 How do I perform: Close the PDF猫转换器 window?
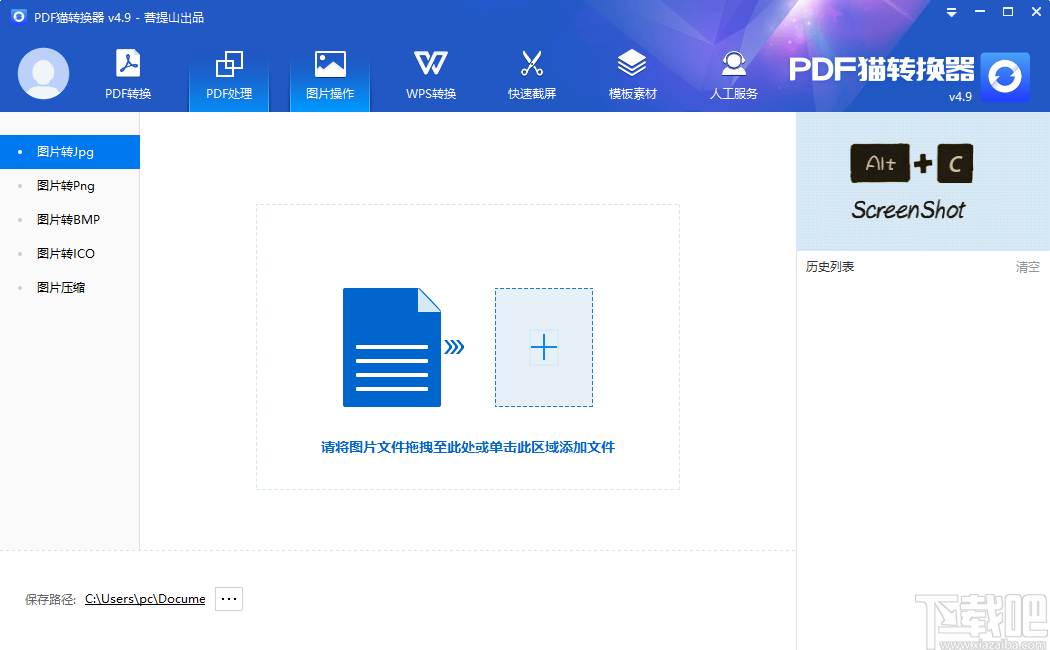click(1036, 13)
